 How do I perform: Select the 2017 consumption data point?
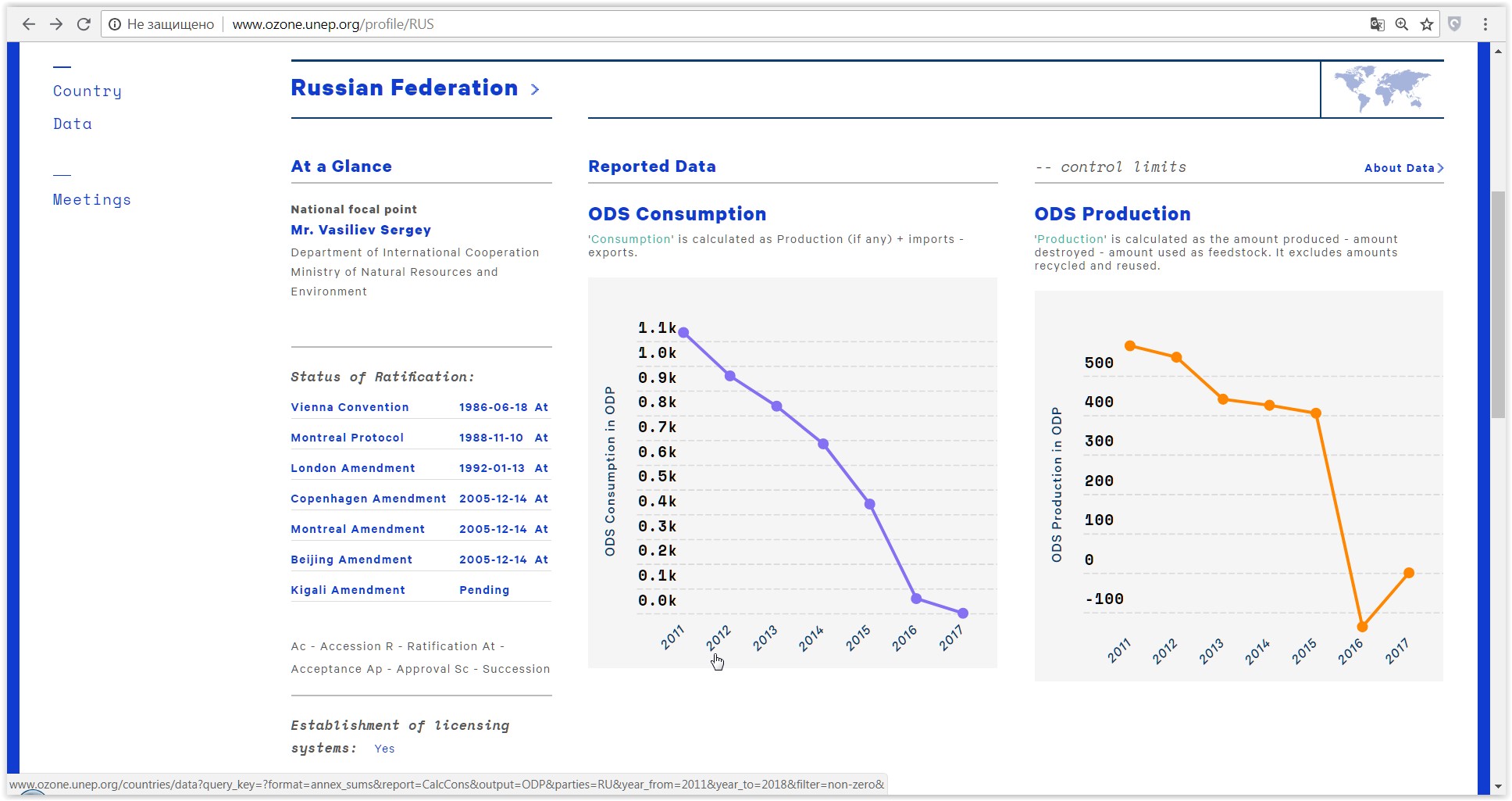963,613
